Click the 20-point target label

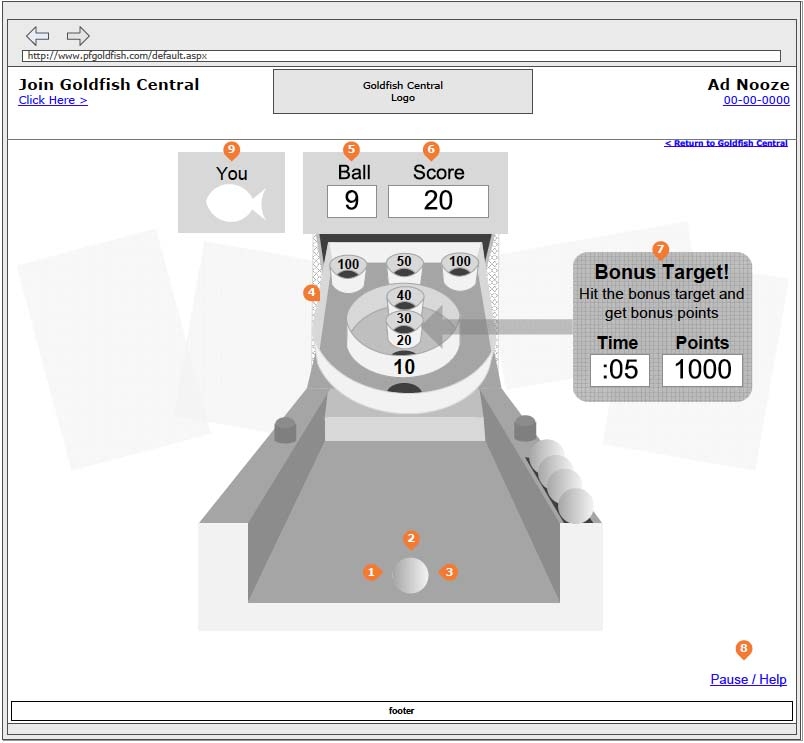click(404, 340)
